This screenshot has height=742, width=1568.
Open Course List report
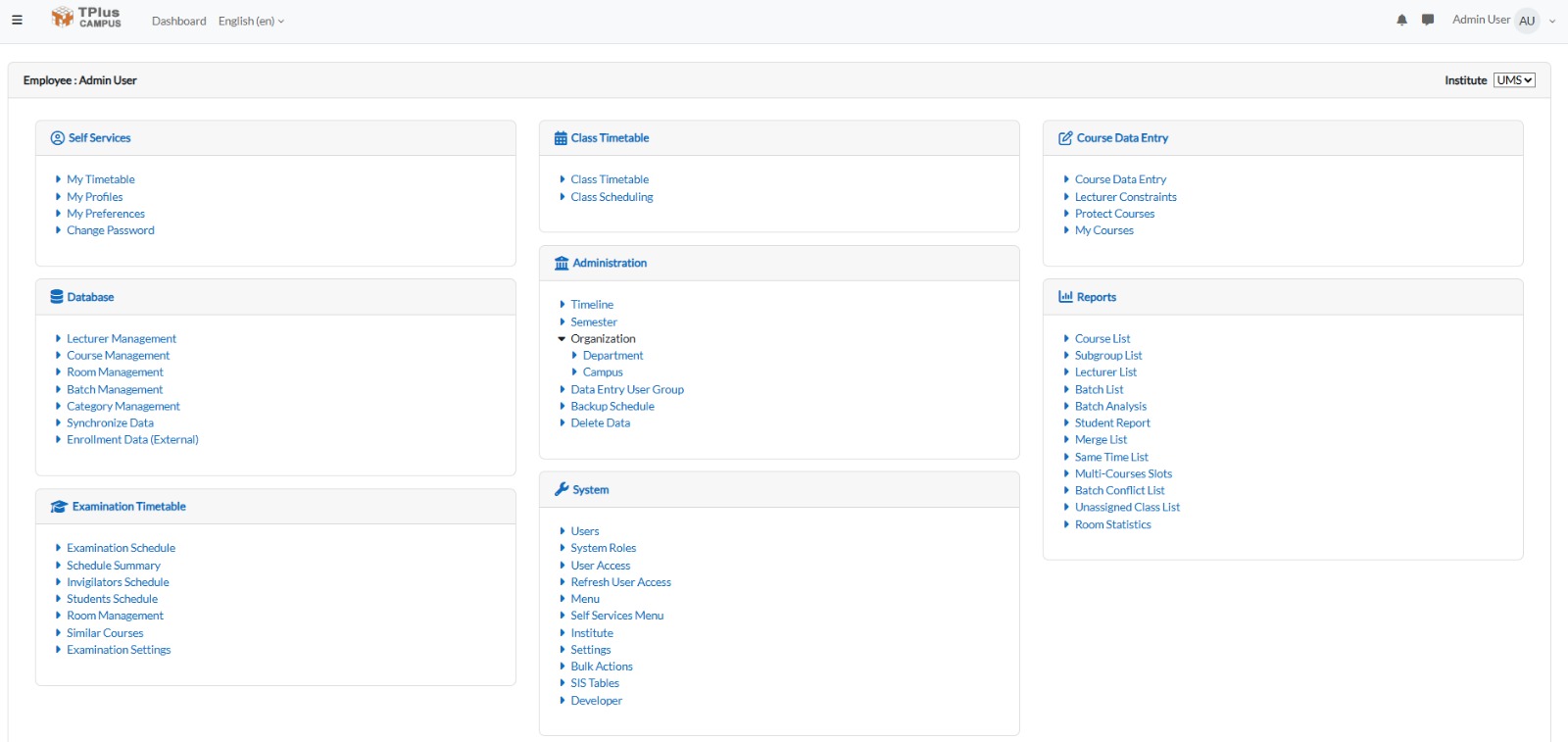1102,339
